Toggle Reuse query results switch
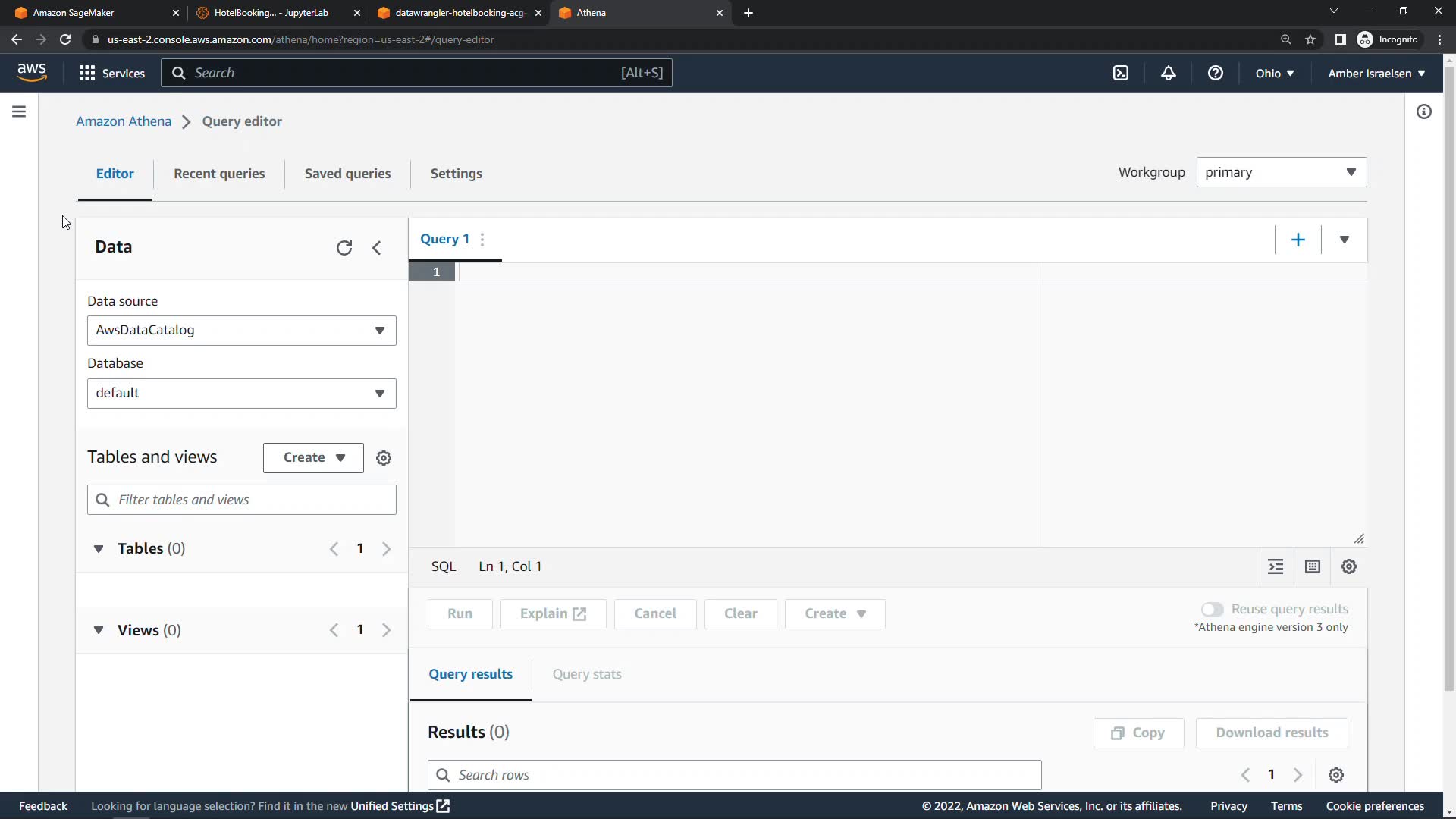This screenshot has width=1456, height=819. pyautogui.click(x=1212, y=610)
